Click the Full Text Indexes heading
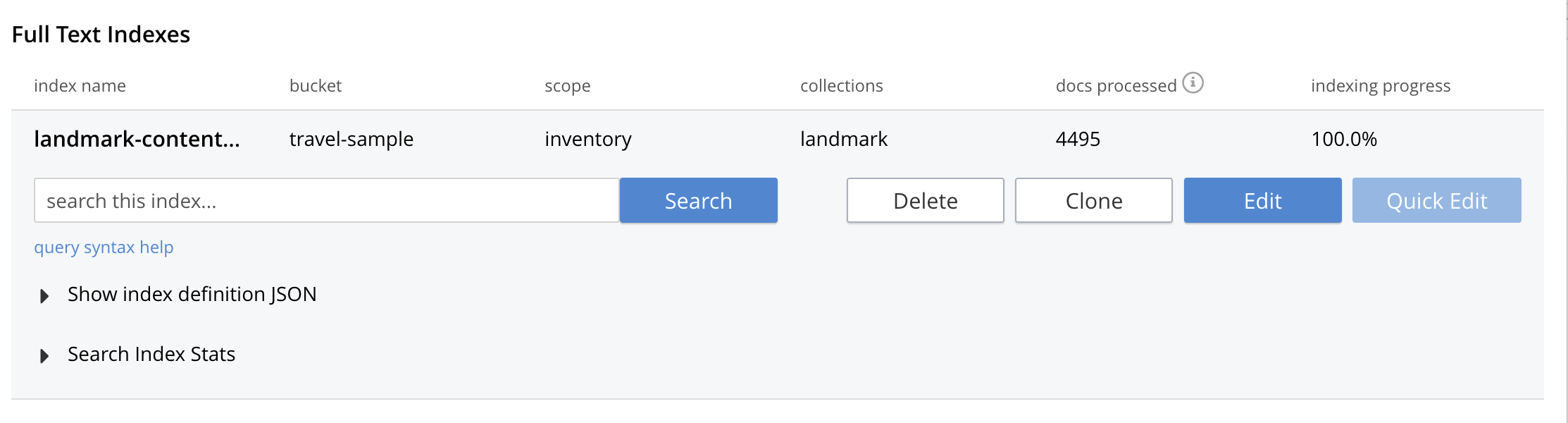Image resolution: width=1568 pixels, height=423 pixels. [101, 35]
